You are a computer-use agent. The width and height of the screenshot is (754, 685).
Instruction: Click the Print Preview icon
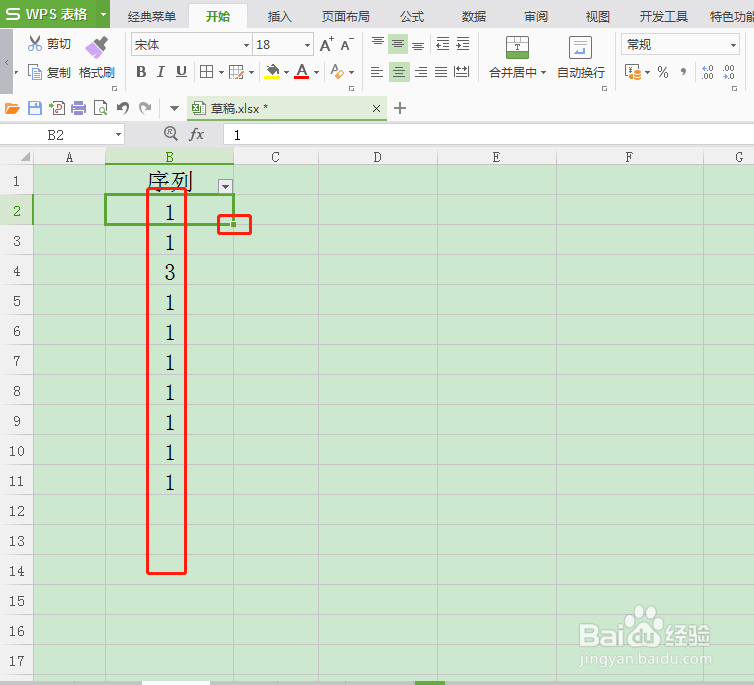[101, 108]
